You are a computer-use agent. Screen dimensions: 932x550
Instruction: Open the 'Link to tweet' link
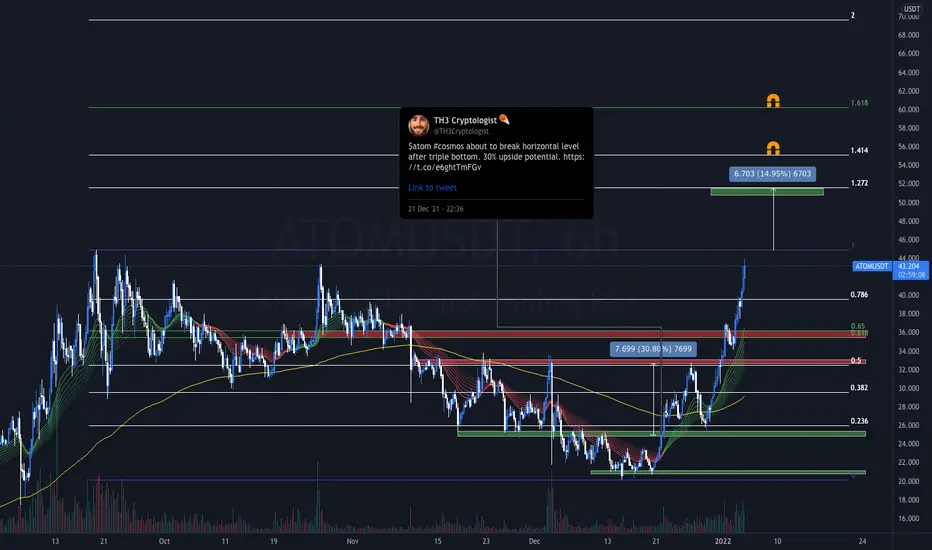432,187
